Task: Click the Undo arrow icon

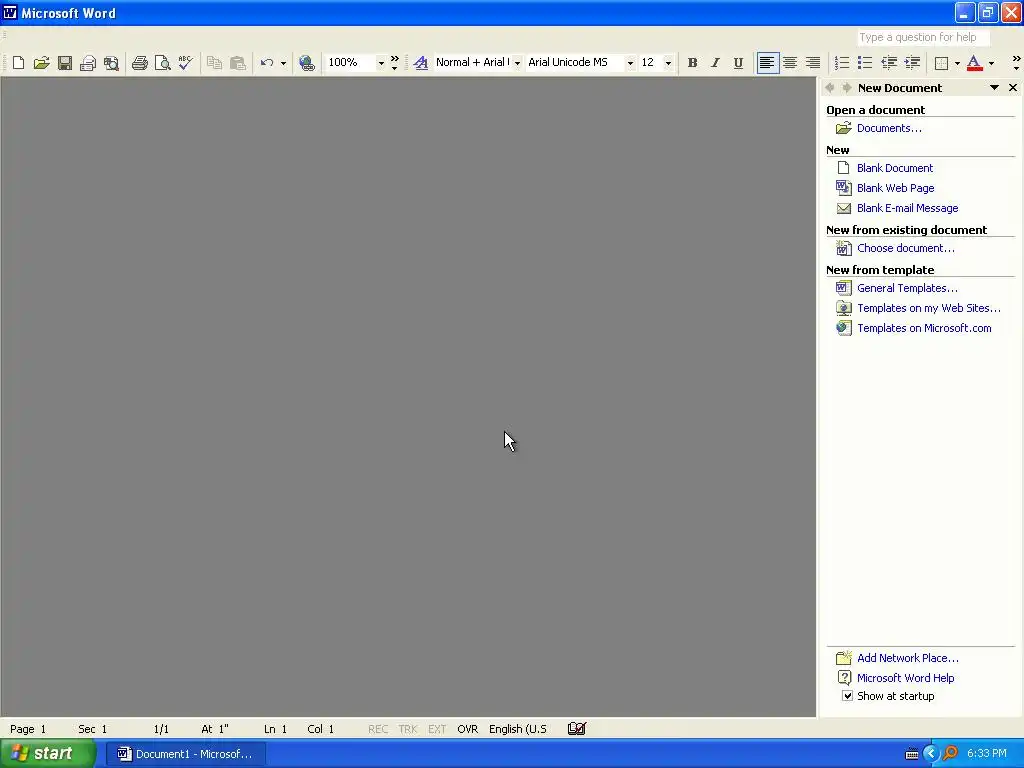Action: pos(266,63)
